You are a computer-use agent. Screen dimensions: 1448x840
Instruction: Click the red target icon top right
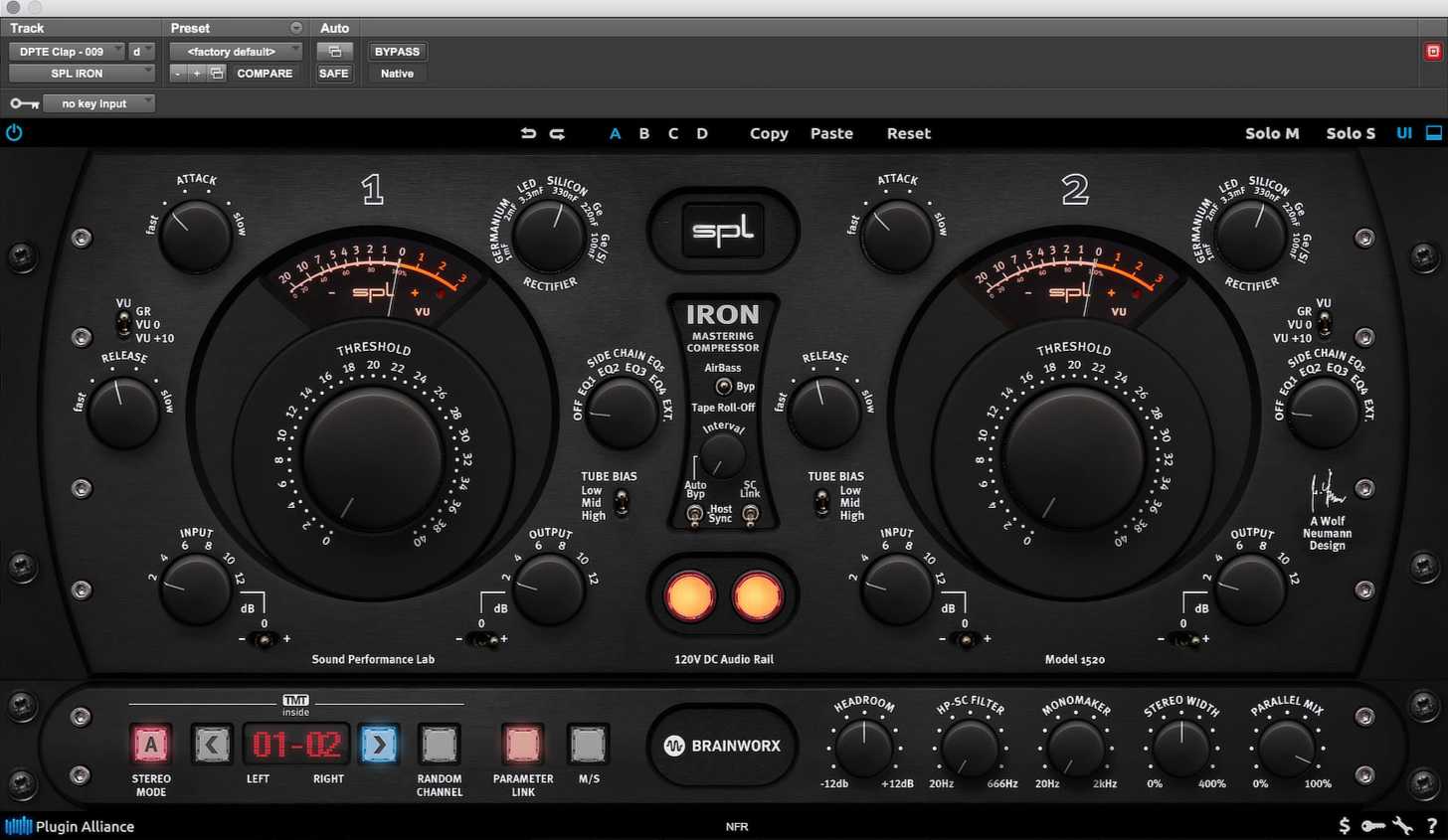[x=1433, y=52]
